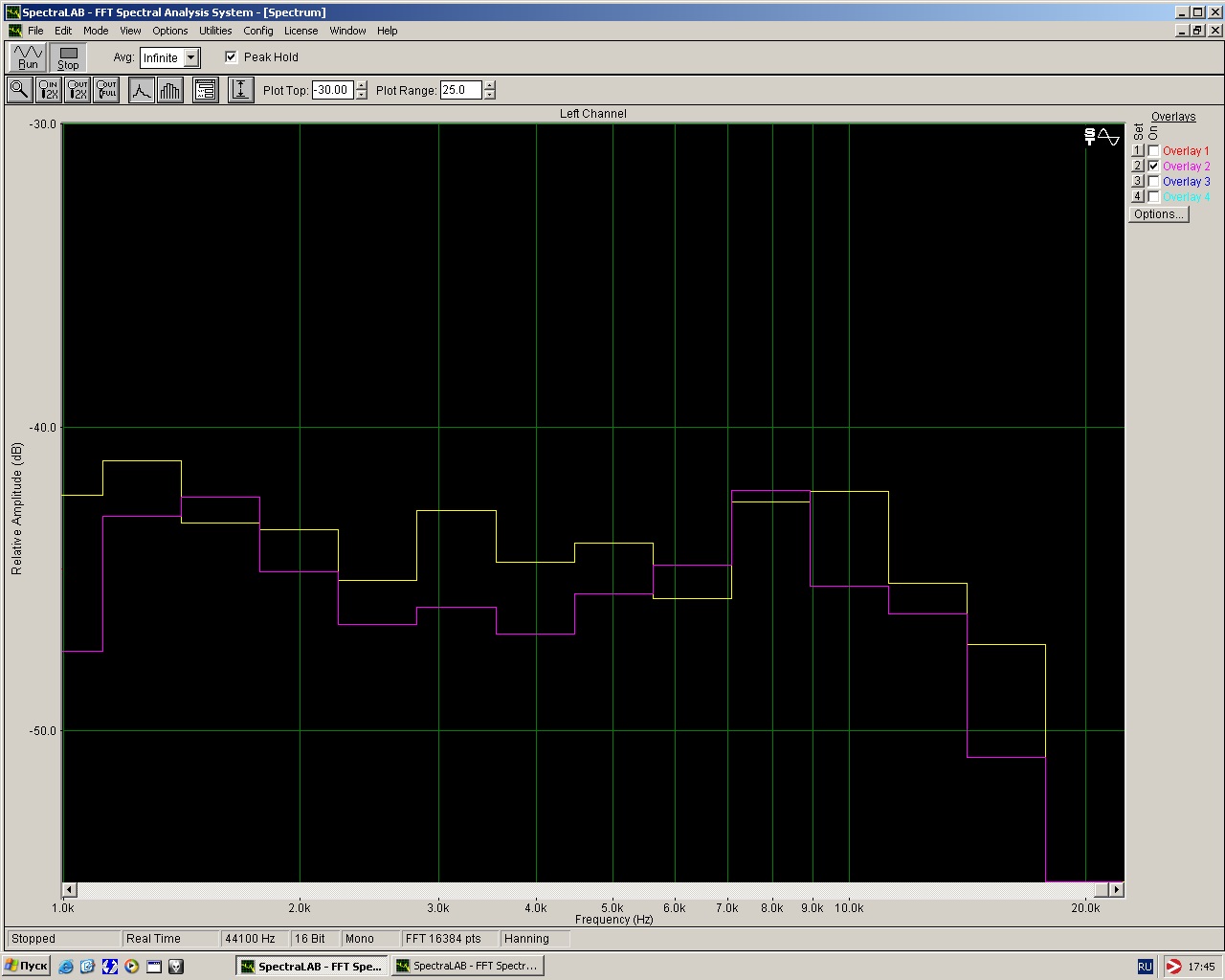
Task: Enable Overlay 1 checkbox
Action: click(x=1154, y=151)
